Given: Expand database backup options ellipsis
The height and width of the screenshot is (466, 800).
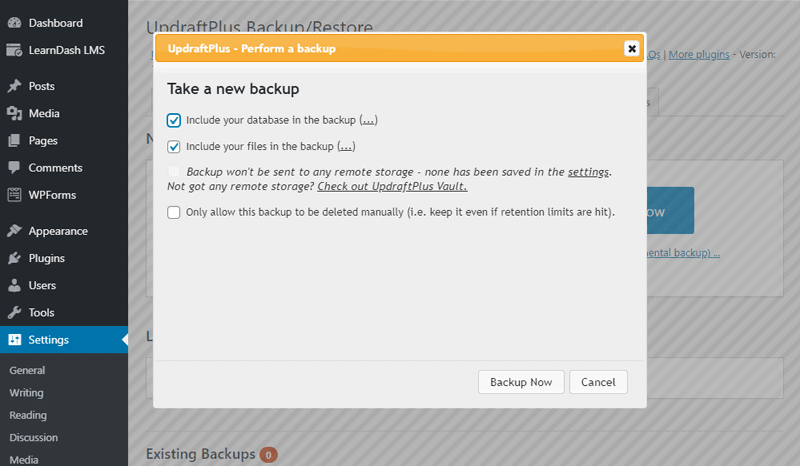Looking at the screenshot, I should click(x=368, y=120).
